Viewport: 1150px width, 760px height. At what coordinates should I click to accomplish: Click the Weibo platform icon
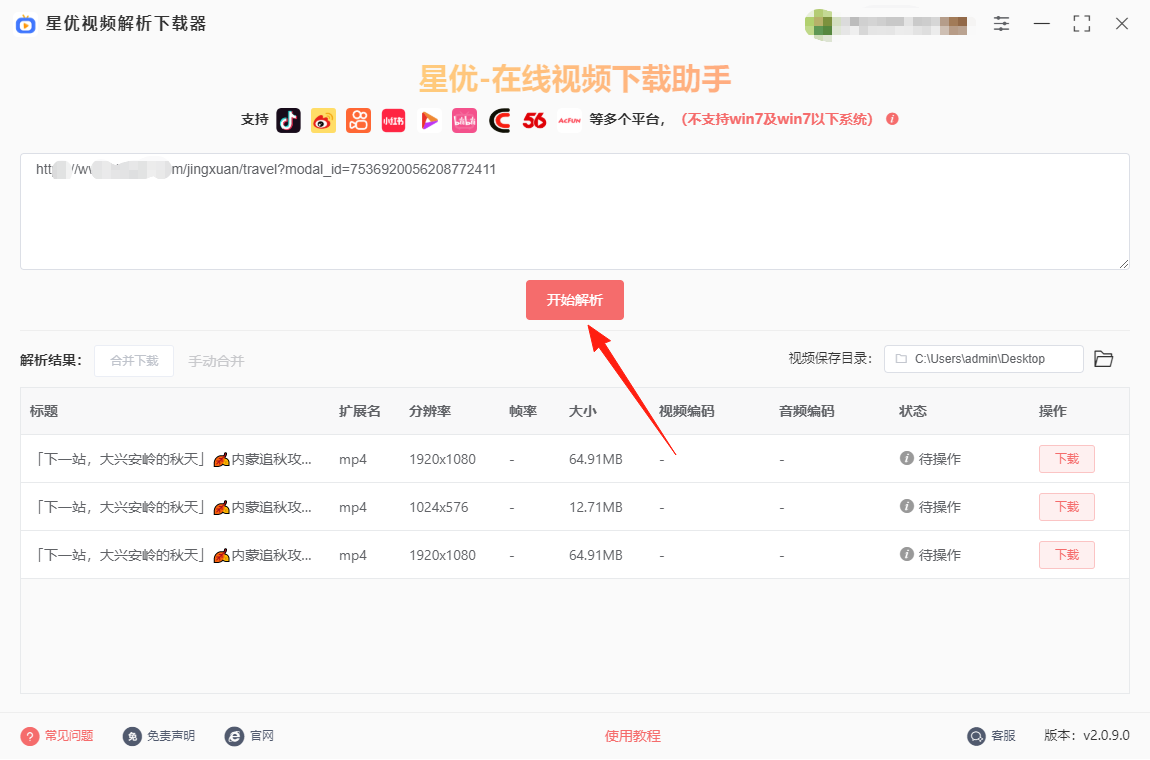pos(323,120)
